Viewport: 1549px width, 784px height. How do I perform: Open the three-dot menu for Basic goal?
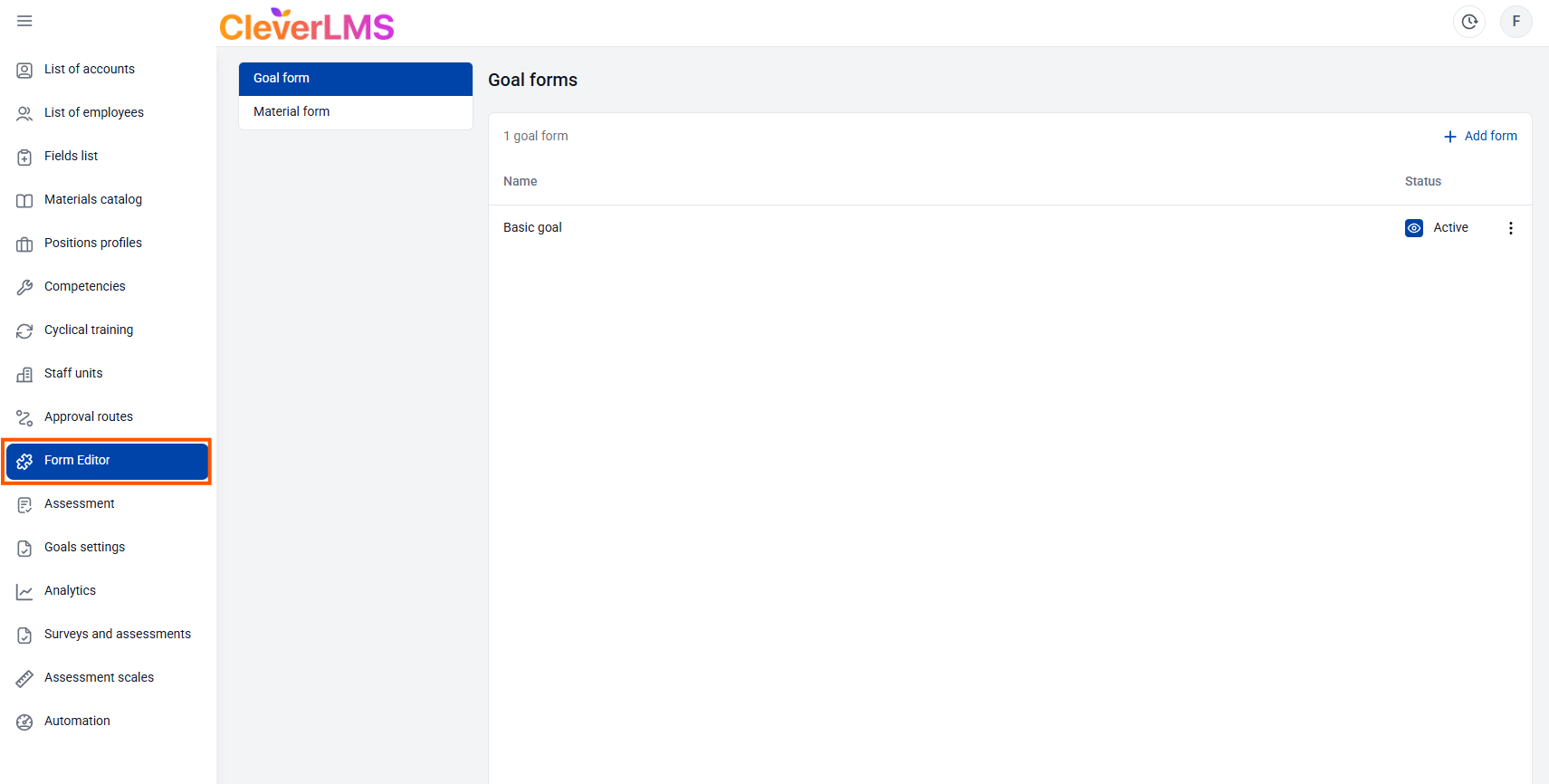pos(1510,228)
